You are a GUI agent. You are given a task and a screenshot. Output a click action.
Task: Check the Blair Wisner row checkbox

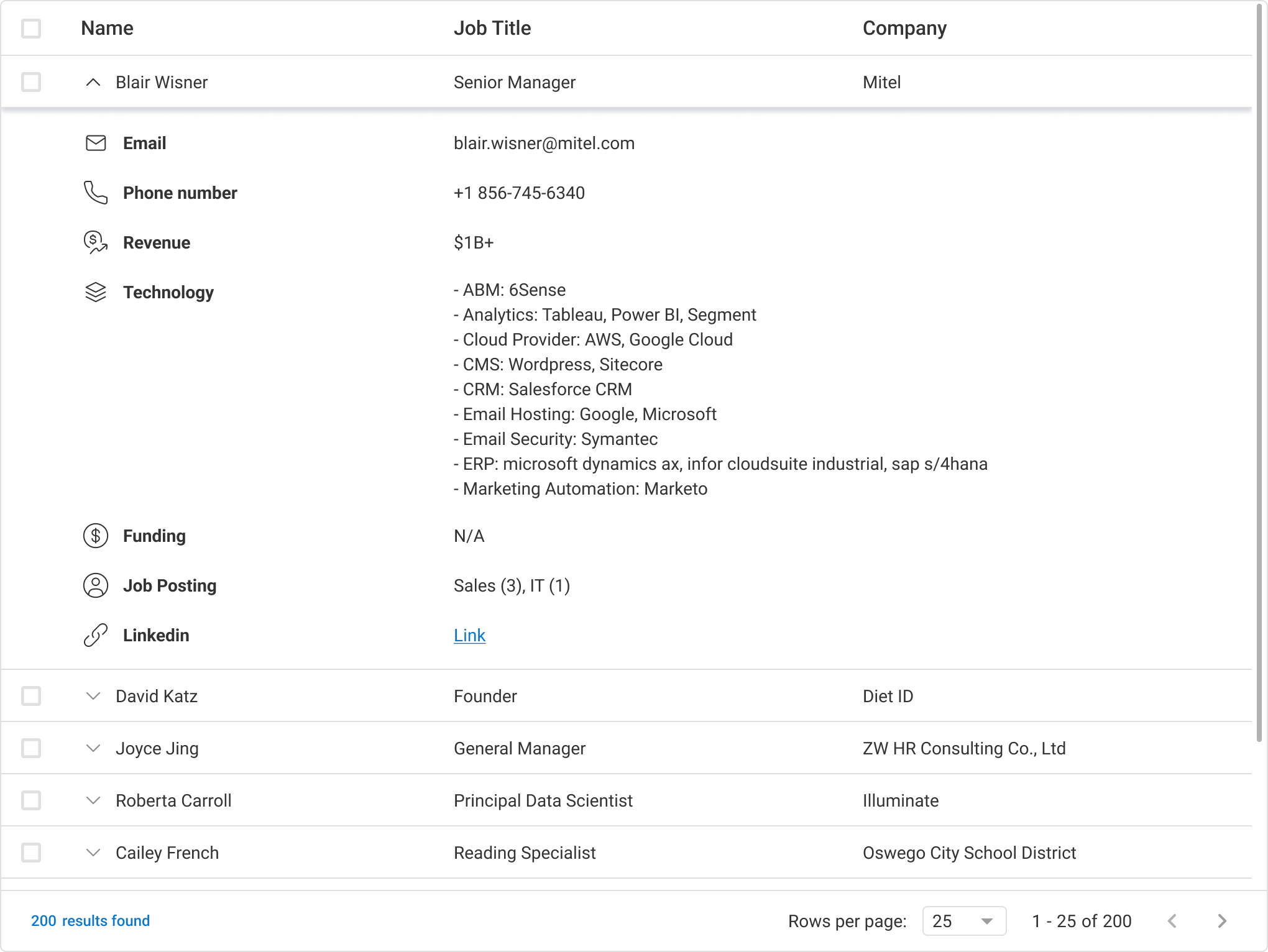tap(31, 82)
